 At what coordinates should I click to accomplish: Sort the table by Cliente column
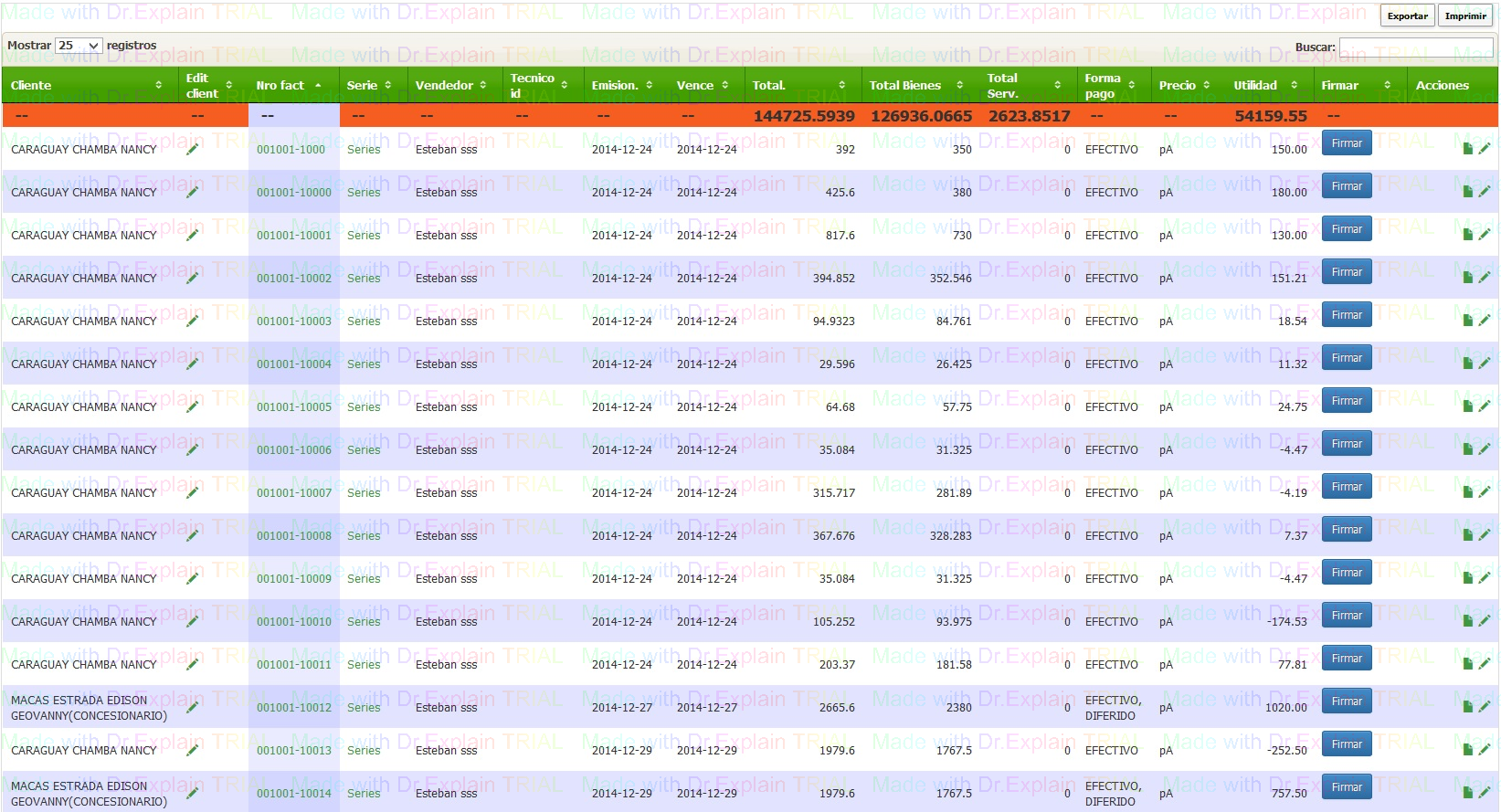click(86, 85)
